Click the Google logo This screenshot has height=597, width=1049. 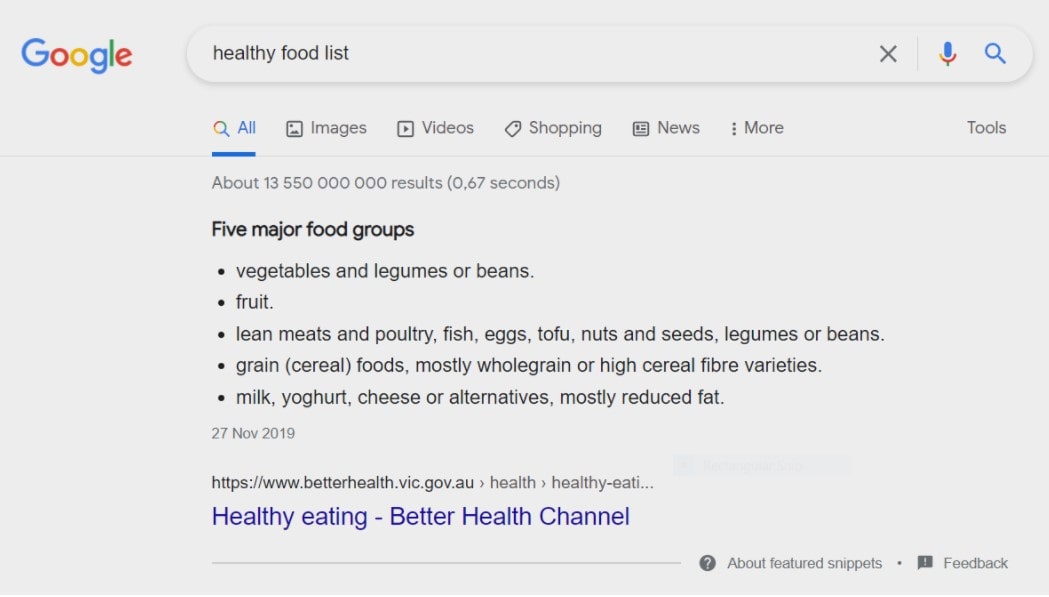coord(76,55)
